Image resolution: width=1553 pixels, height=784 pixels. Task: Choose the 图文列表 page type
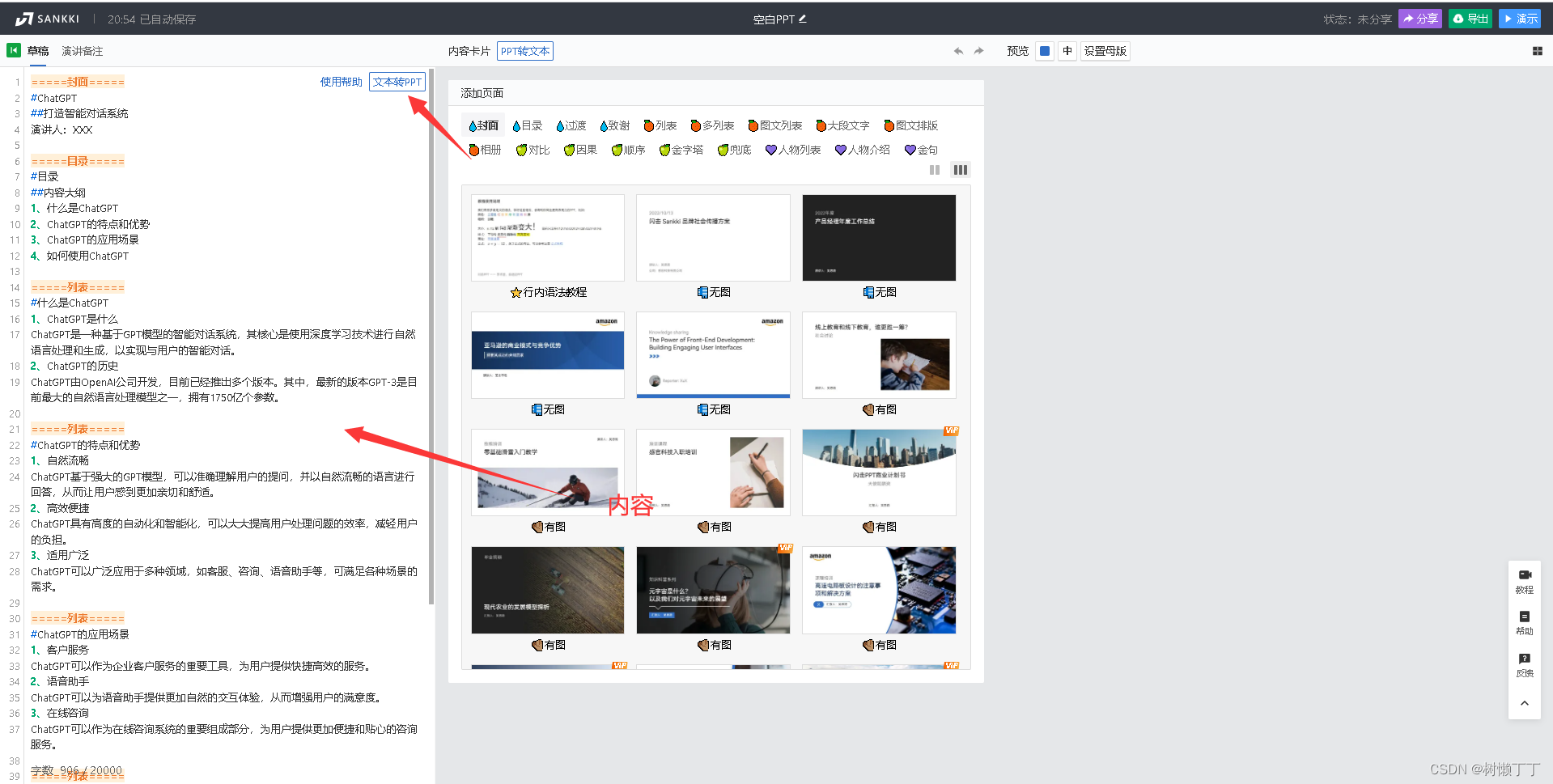click(x=775, y=125)
